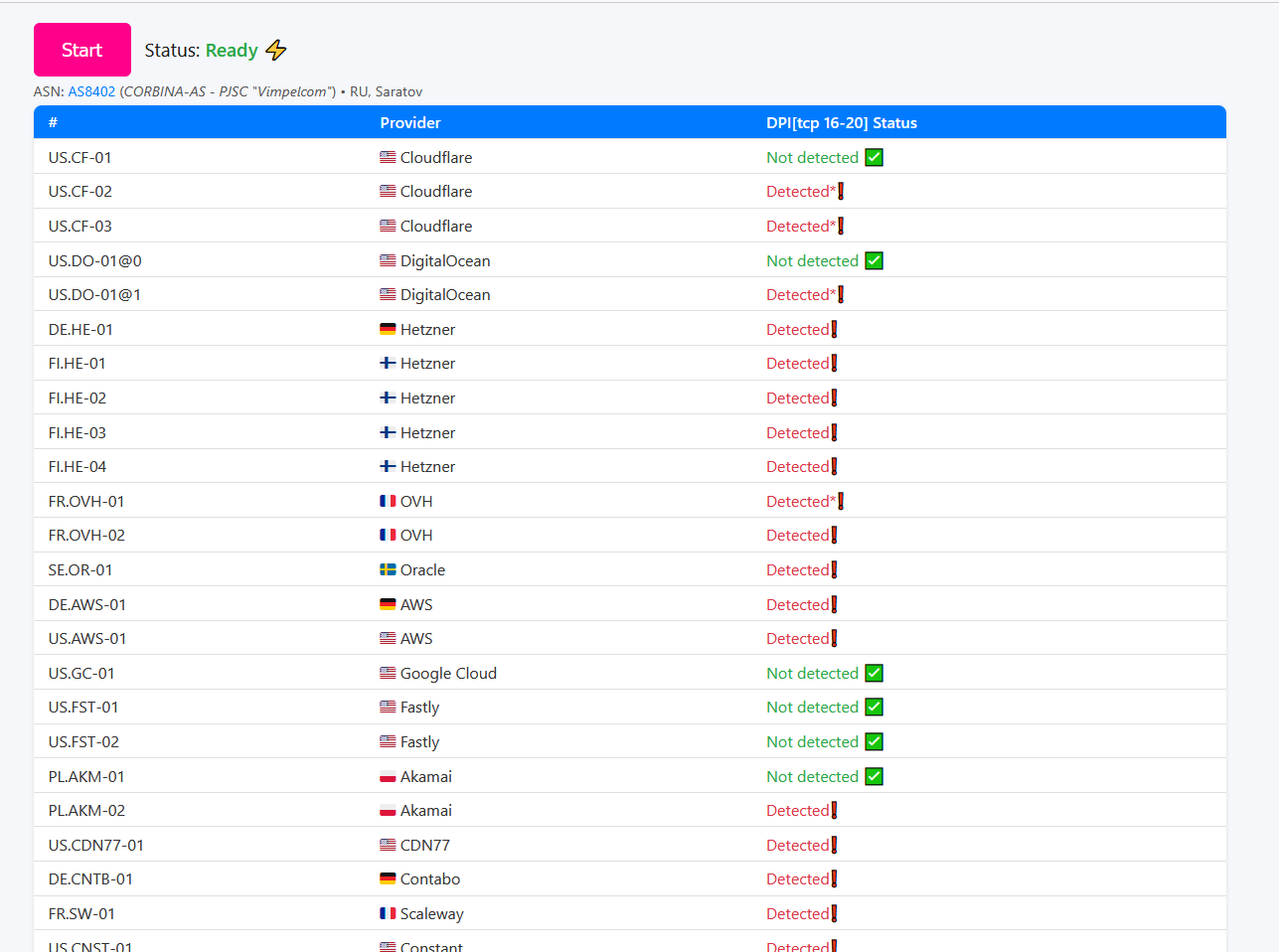This screenshot has height=952, width=1279.
Task: Click the Oracle provider name
Action: pyautogui.click(x=422, y=569)
